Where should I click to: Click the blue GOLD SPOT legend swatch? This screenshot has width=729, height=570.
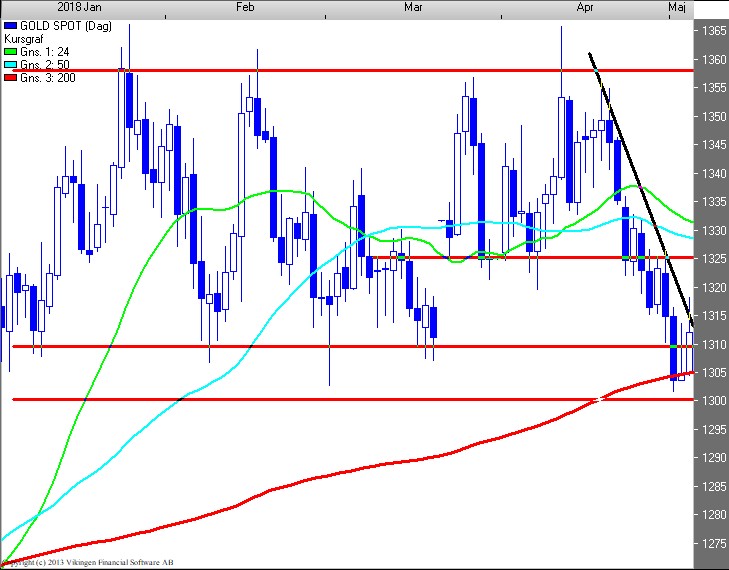(11, 25)
